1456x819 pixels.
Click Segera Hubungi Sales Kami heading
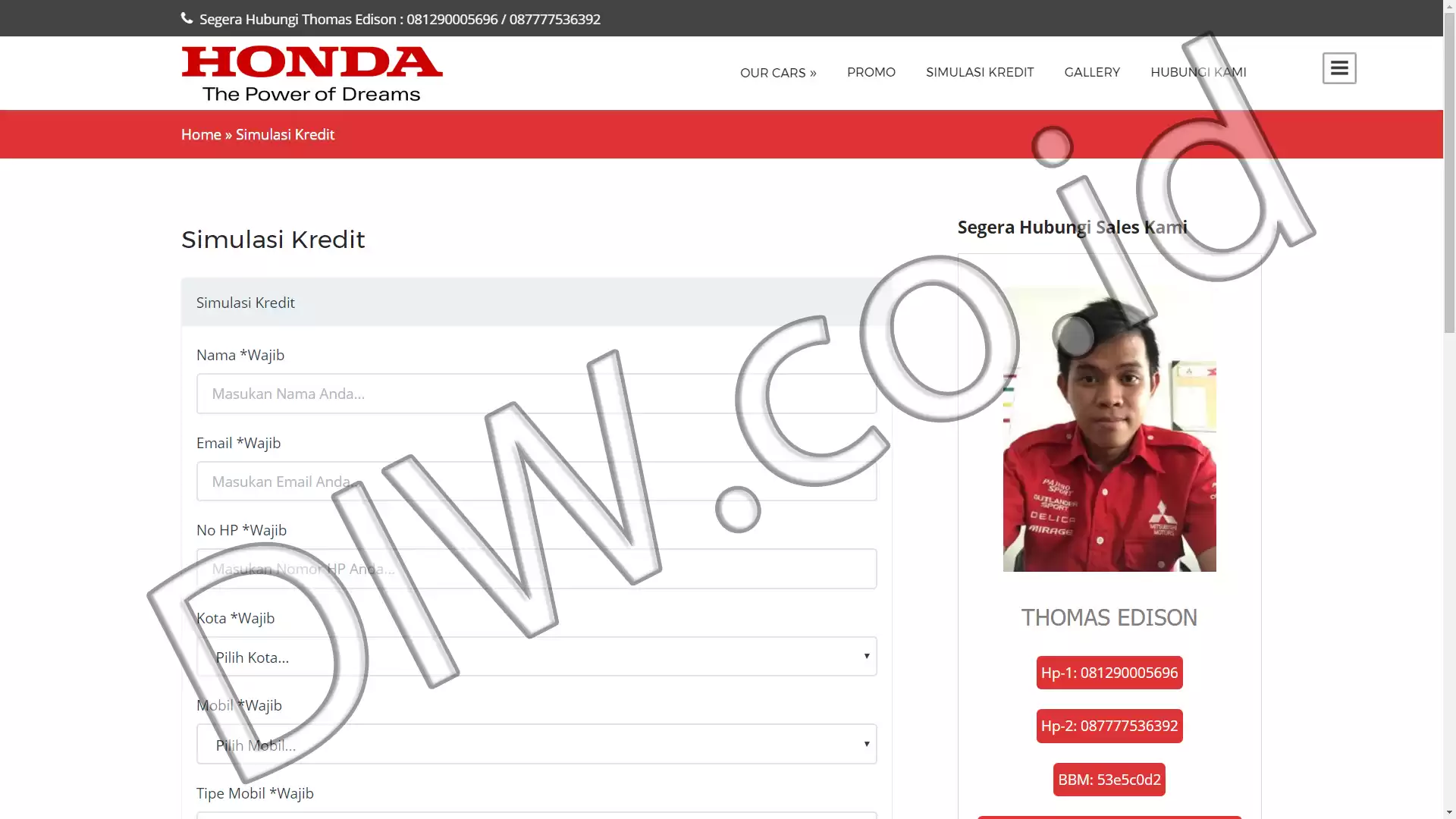[1072, 227]
